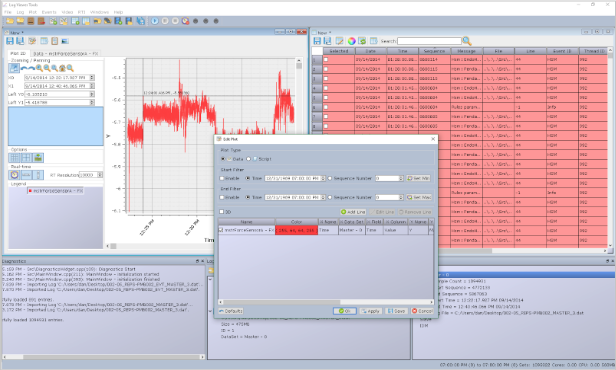Screen dimensions: 616x370
Task: Click the End Filter time spinner arrows
Action: click(323, 197)
